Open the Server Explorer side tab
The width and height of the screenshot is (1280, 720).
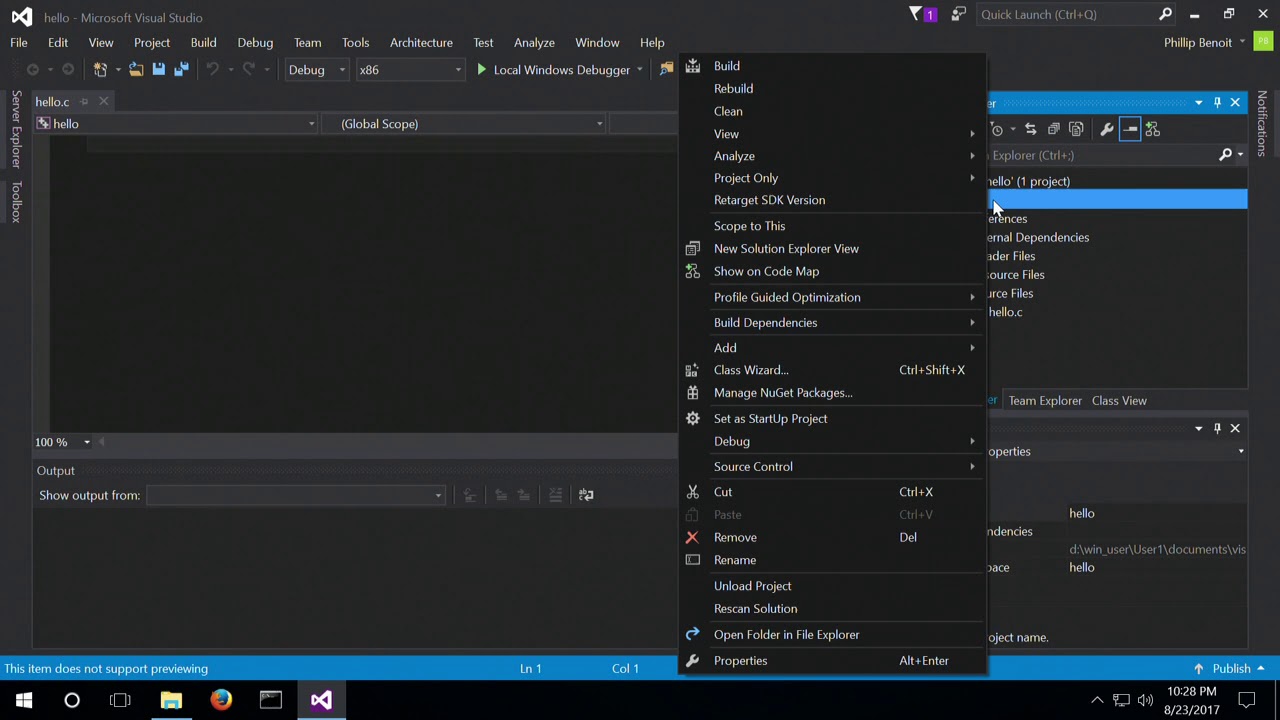click(x=16, y=129)
